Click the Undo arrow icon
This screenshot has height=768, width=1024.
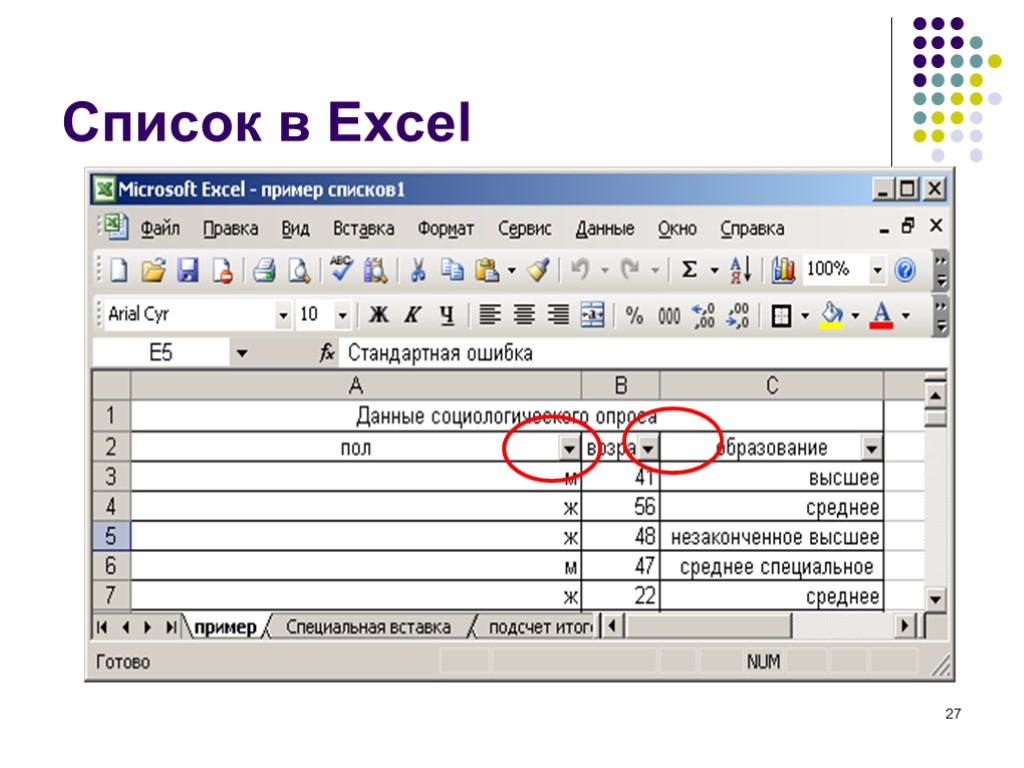[580, 269]
